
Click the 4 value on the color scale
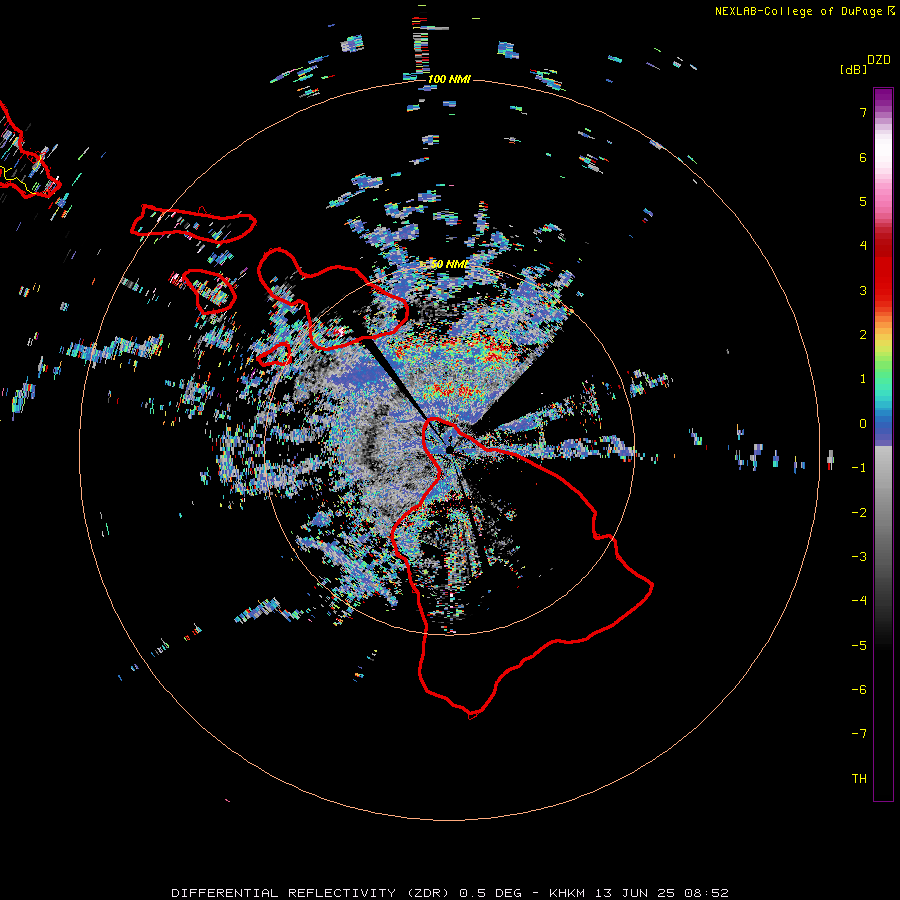click(x=863, y=246)
